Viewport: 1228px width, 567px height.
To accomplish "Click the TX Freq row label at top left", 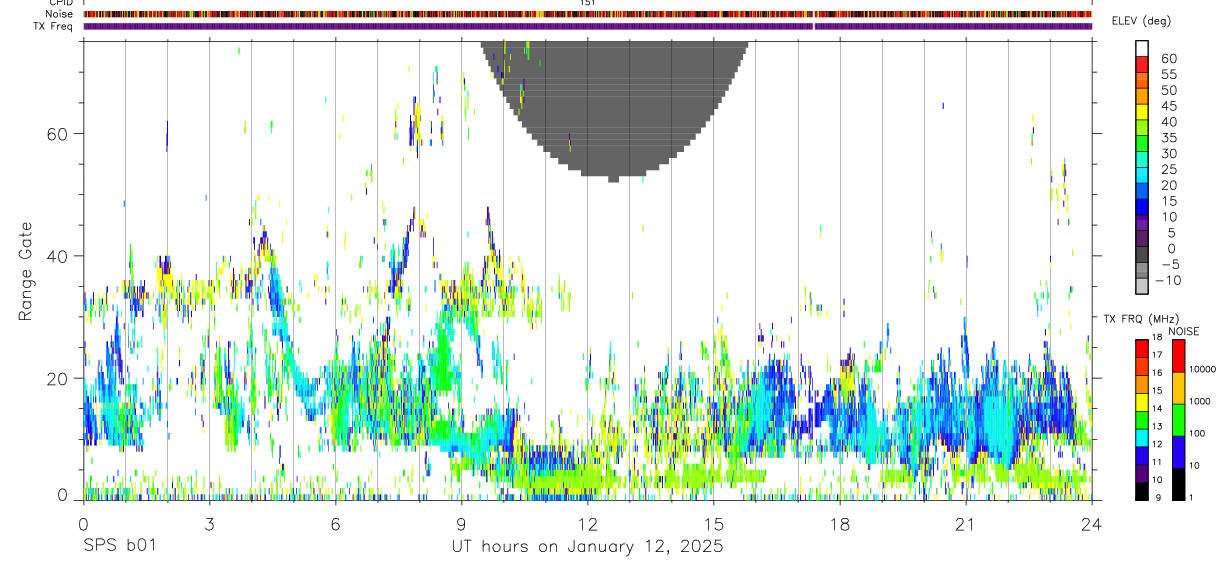I will coord(54,26).
